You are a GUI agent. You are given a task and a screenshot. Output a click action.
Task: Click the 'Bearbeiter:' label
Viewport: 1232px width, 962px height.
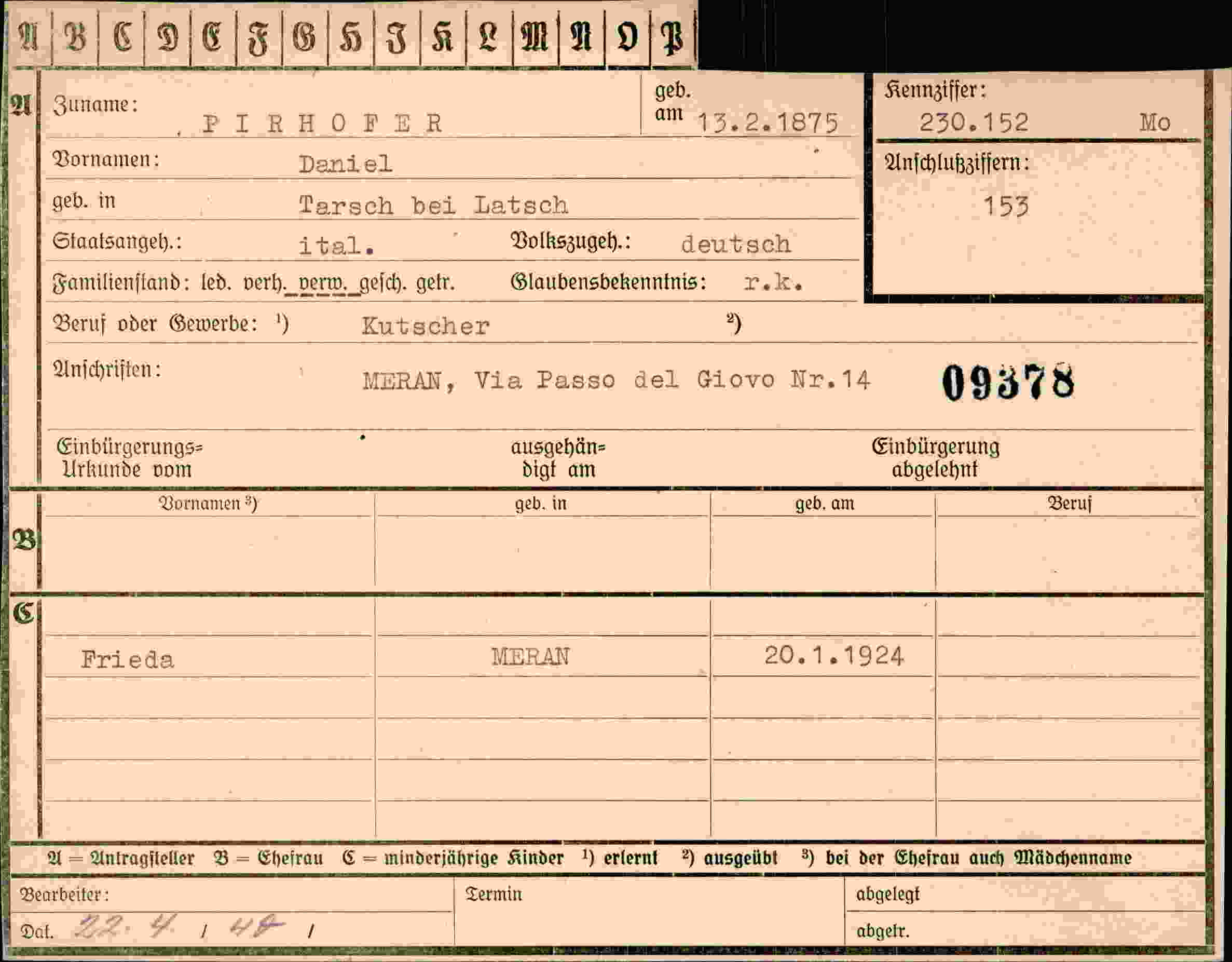tap(64, 895)
